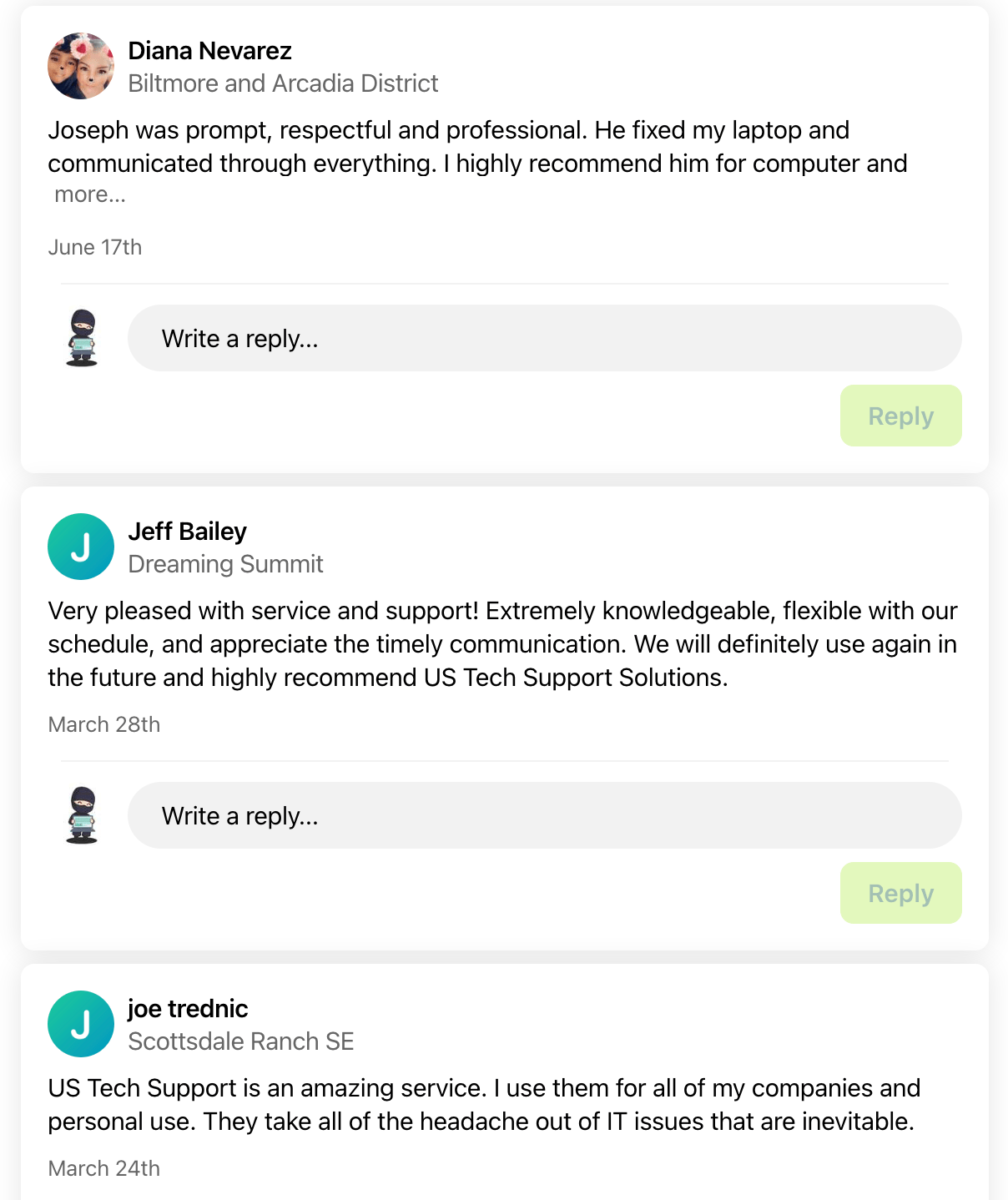
Task: Click Jeff Bailey's review text
Action: (x=502, y=644)
